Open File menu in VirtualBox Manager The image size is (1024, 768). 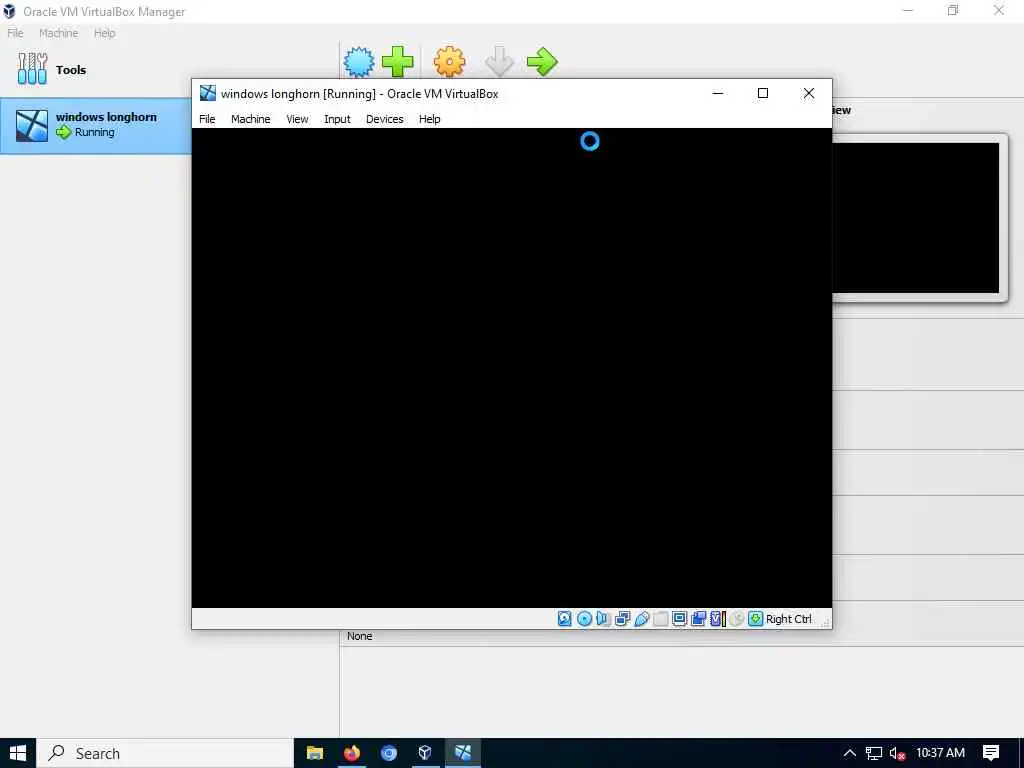click(x=15, y=33)
